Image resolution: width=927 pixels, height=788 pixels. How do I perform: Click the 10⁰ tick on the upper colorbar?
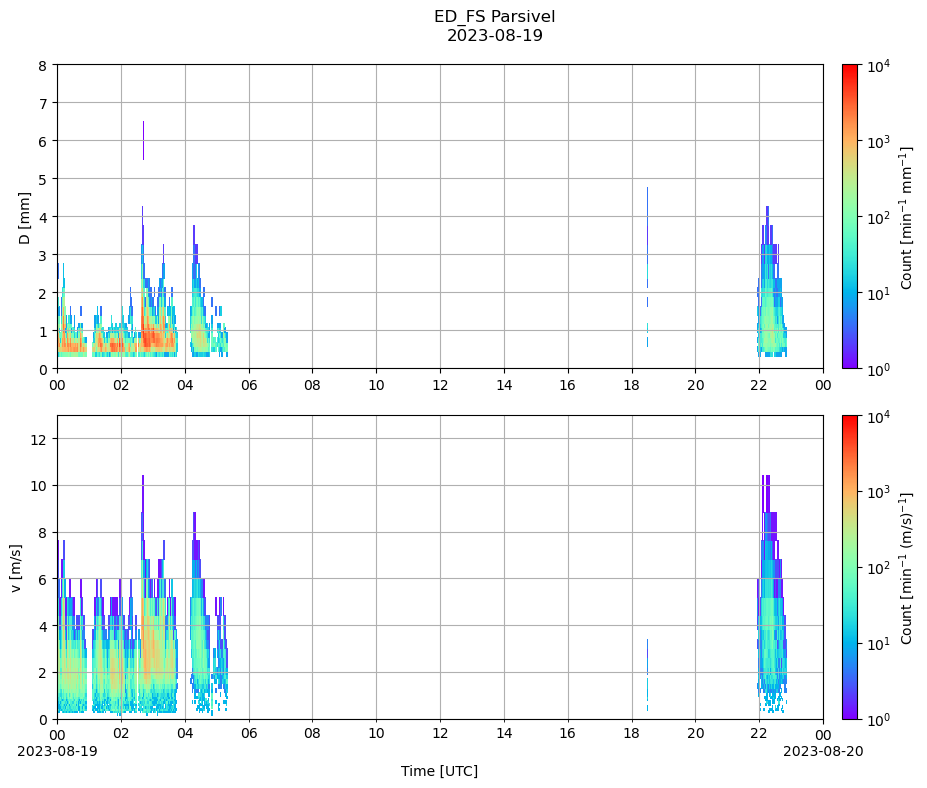click(x=878, y=369)
